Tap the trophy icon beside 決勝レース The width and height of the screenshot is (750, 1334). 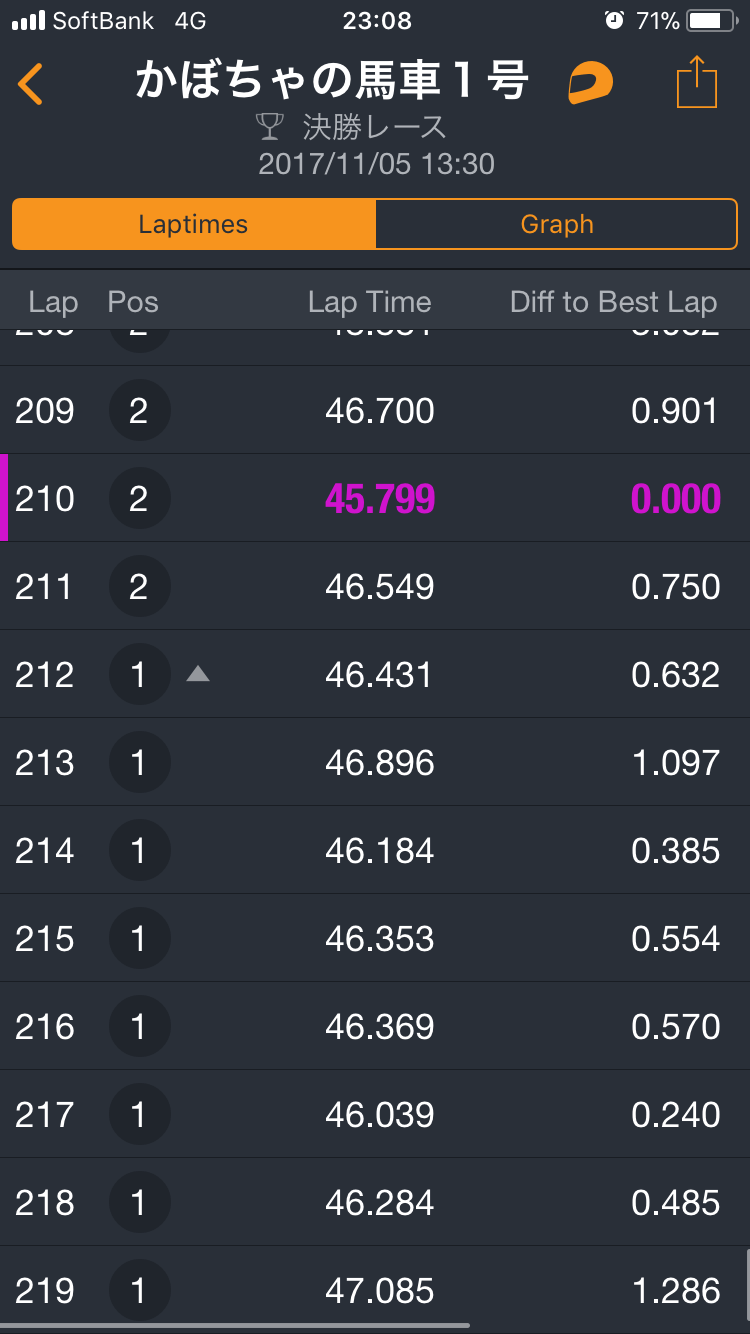(270, 126)
